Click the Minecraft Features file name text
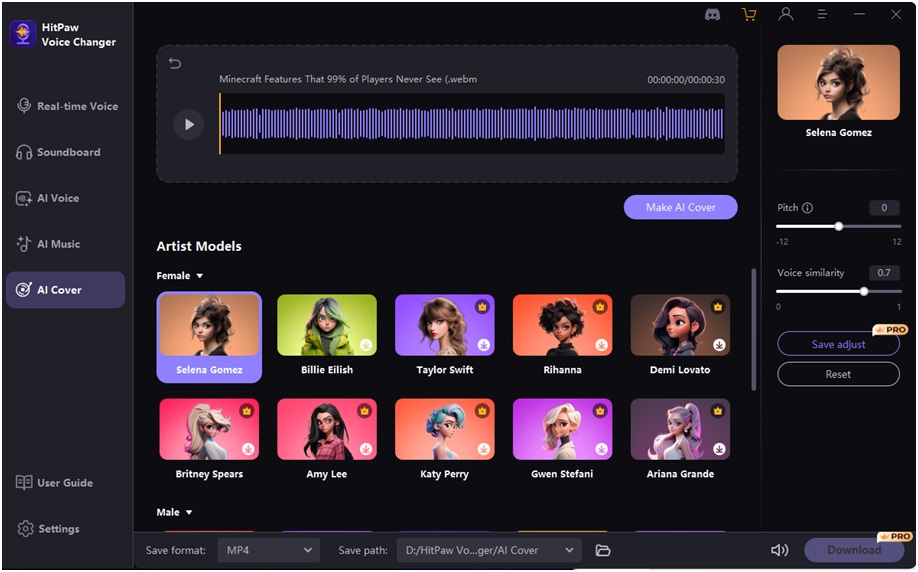918x572 pixels. point(348,79)
